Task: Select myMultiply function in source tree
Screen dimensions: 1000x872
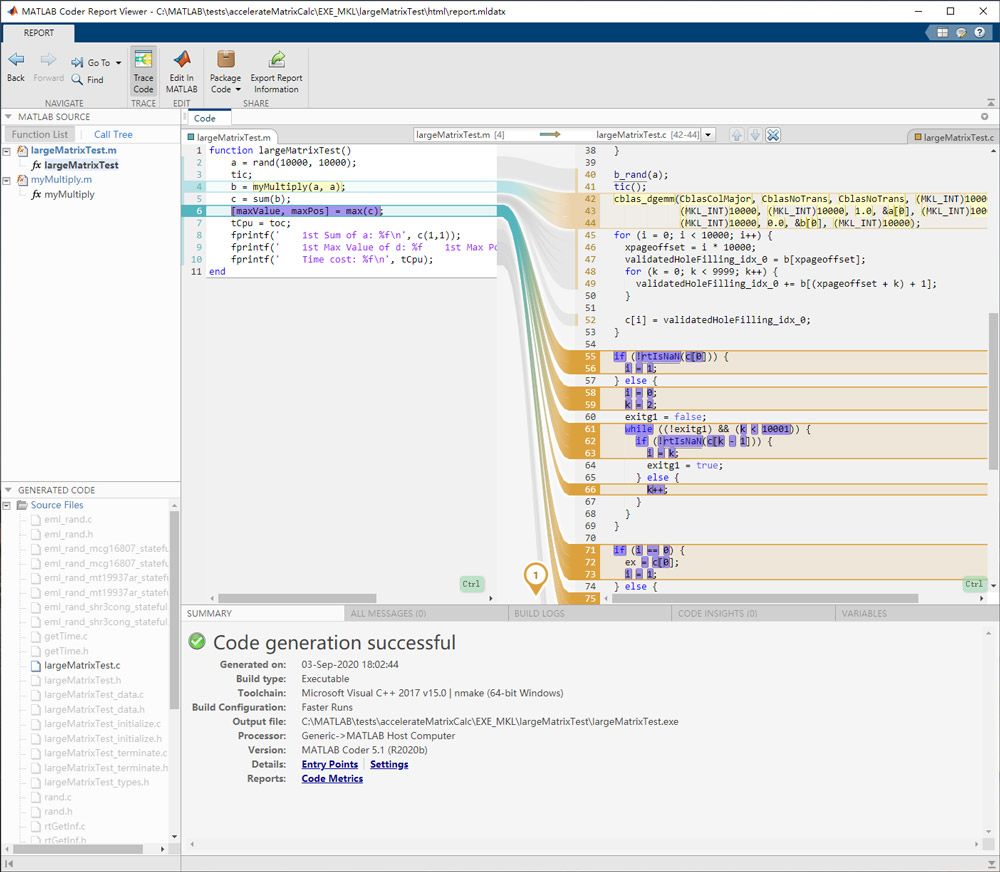Action: pos(69,194)
